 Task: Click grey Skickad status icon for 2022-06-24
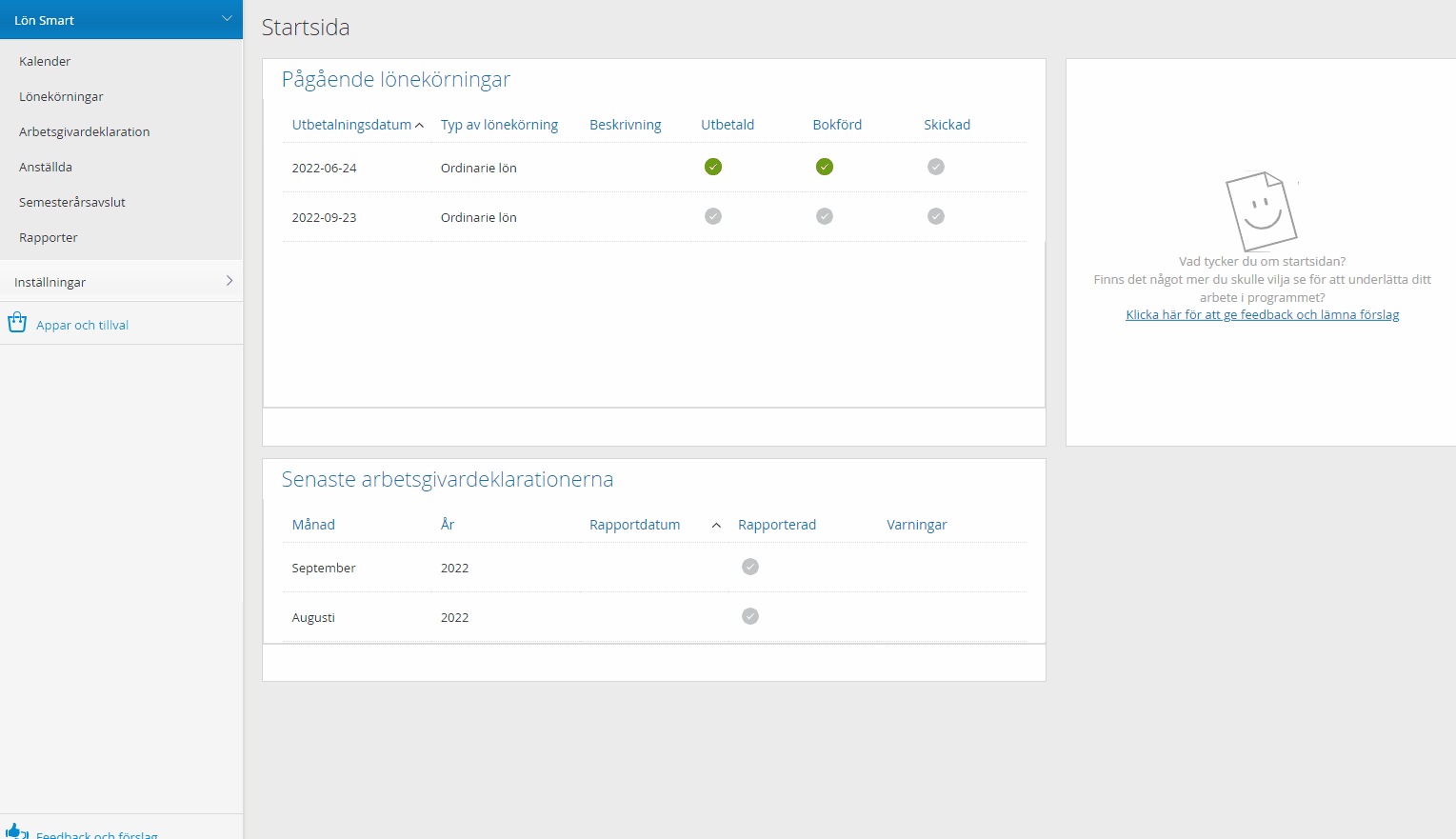tap(935, 167)
